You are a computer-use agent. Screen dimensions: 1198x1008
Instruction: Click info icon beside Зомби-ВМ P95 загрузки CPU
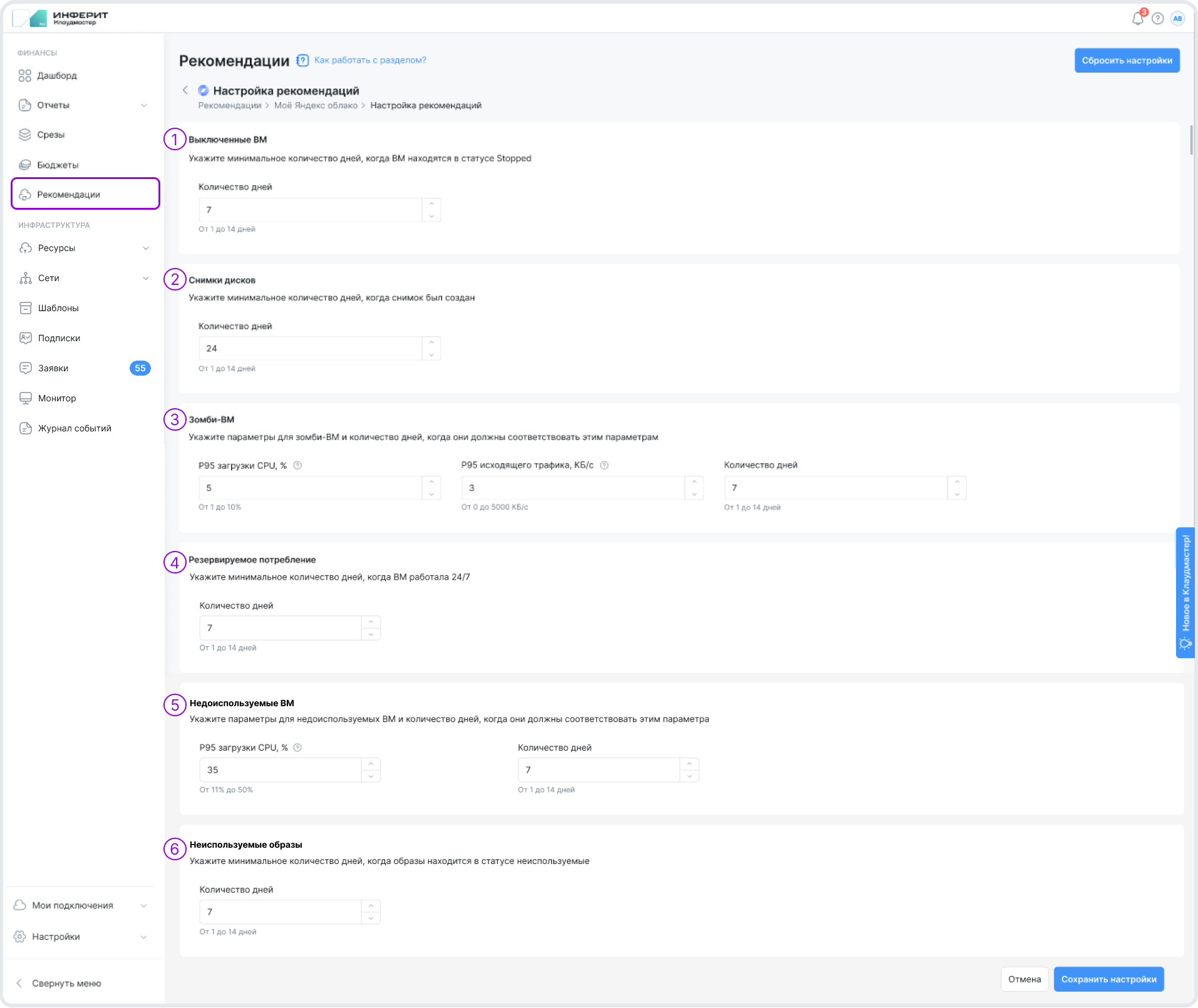click(297, 465)
